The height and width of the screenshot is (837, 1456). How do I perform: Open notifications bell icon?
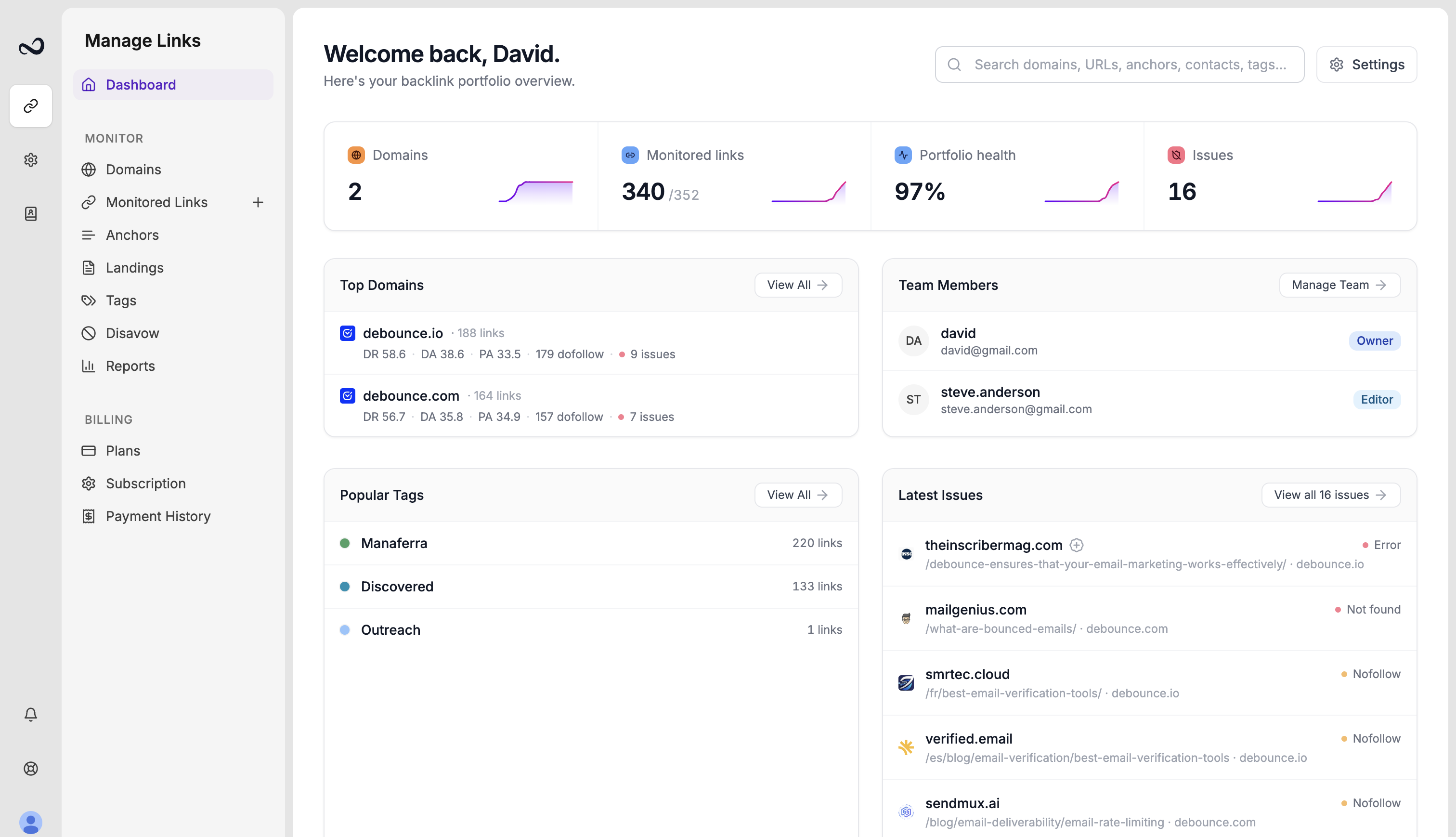(31, 714)
